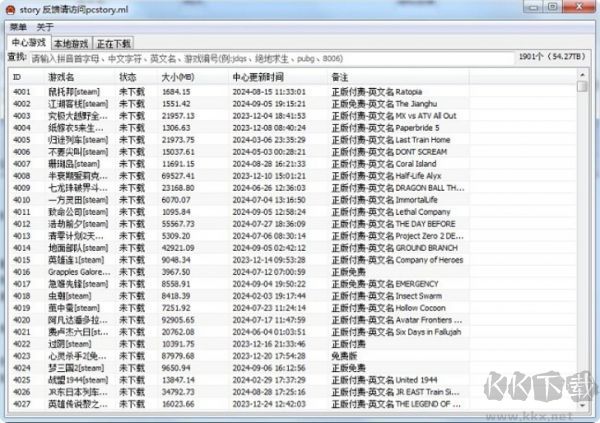
Task: Click size value 92905.65
Action: point(178,320)
